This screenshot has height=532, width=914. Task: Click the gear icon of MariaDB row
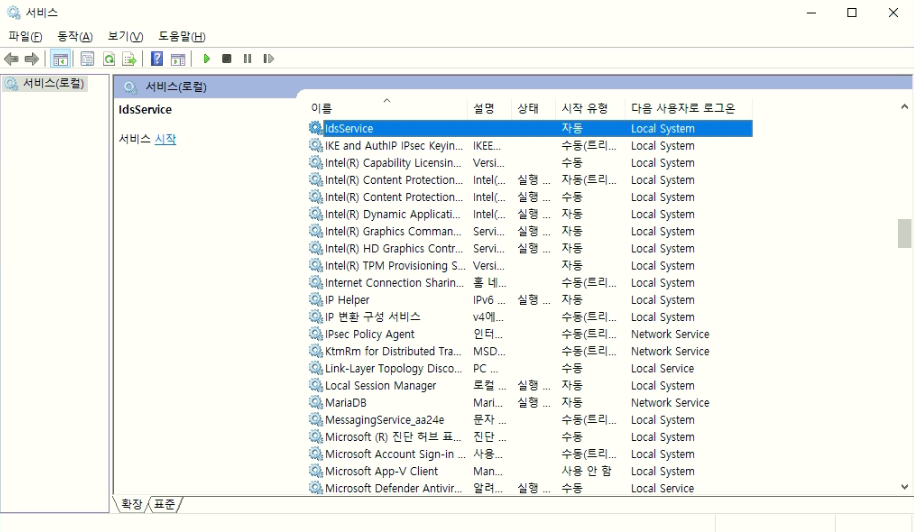pyautogui.click(x=315, y=403)
